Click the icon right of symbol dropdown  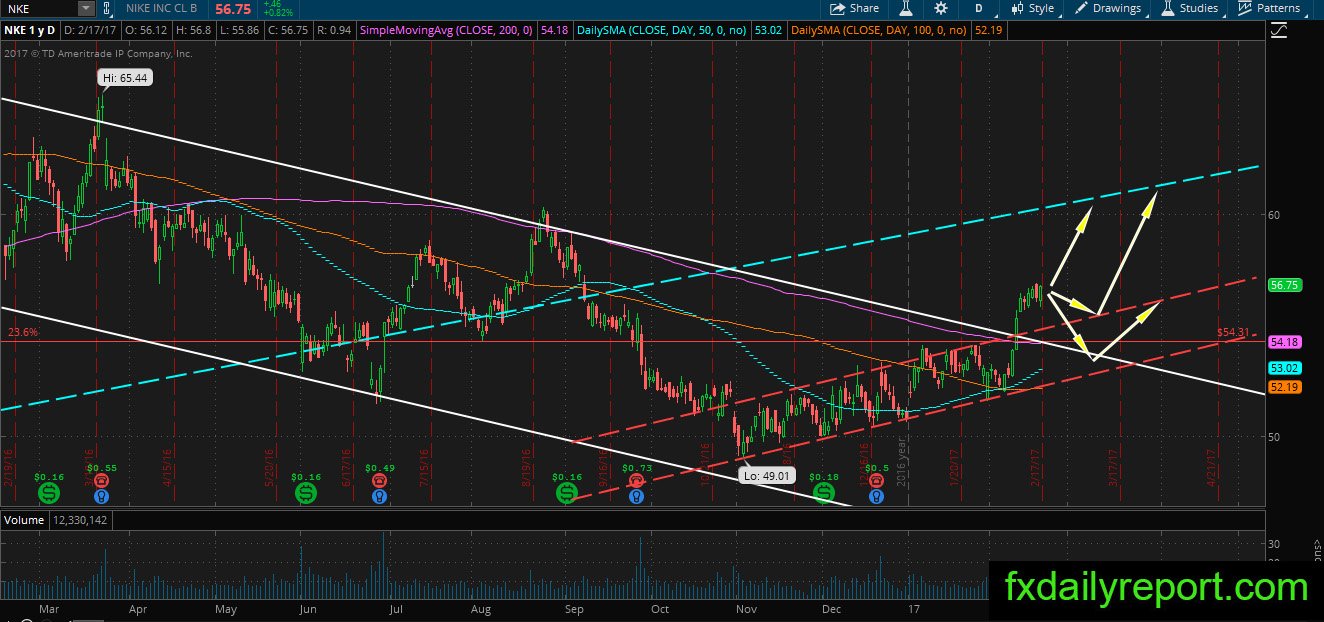[107, 8]
